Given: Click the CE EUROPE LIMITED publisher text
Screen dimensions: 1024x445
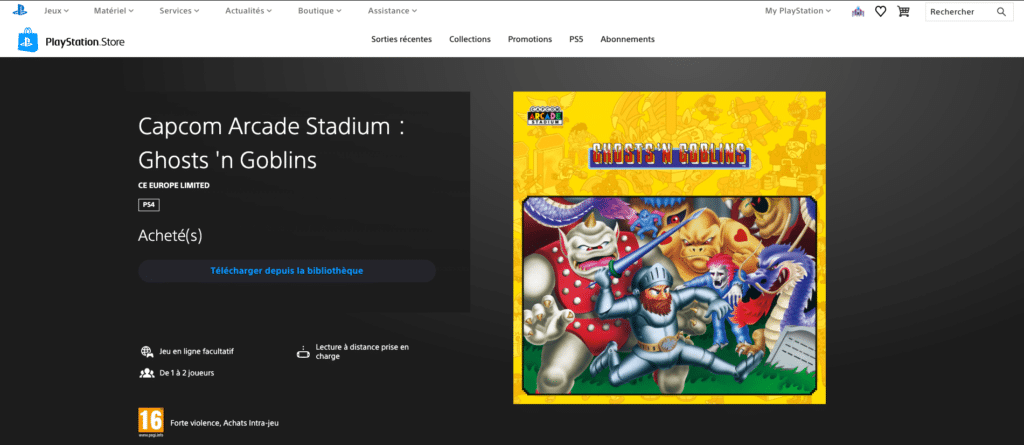Looking at the screenshot, I should [174, 186].
